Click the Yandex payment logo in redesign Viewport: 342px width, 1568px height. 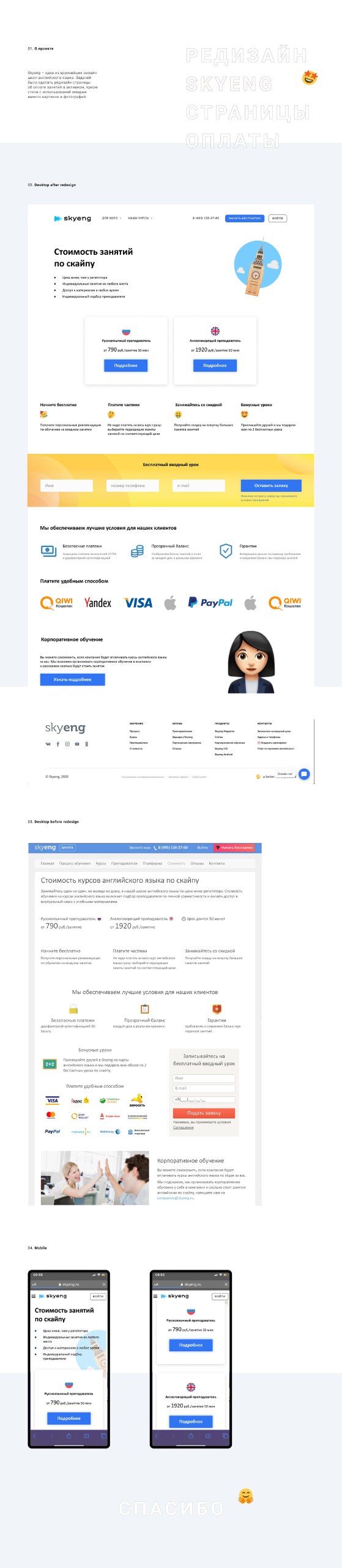98,603
